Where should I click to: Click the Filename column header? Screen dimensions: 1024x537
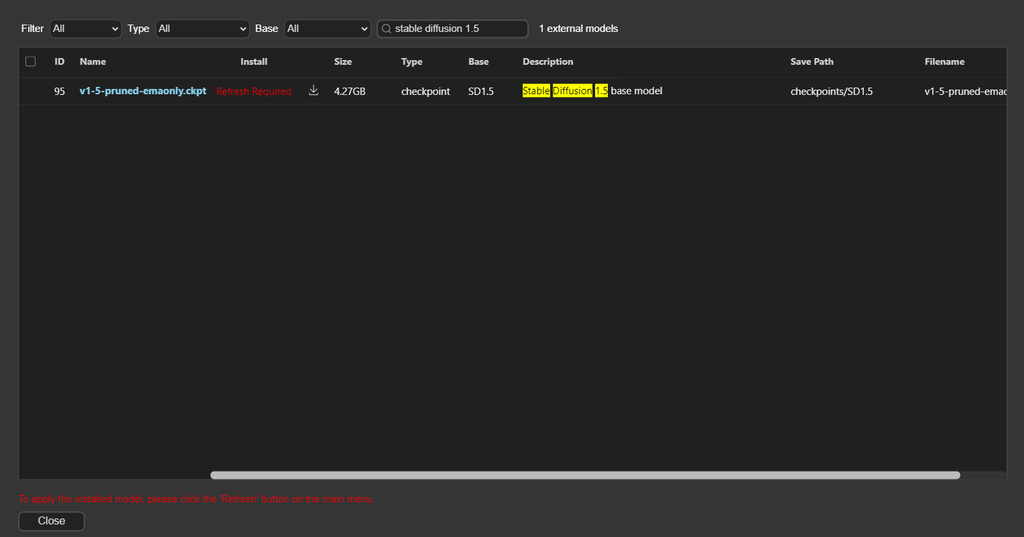coord(944,62)
